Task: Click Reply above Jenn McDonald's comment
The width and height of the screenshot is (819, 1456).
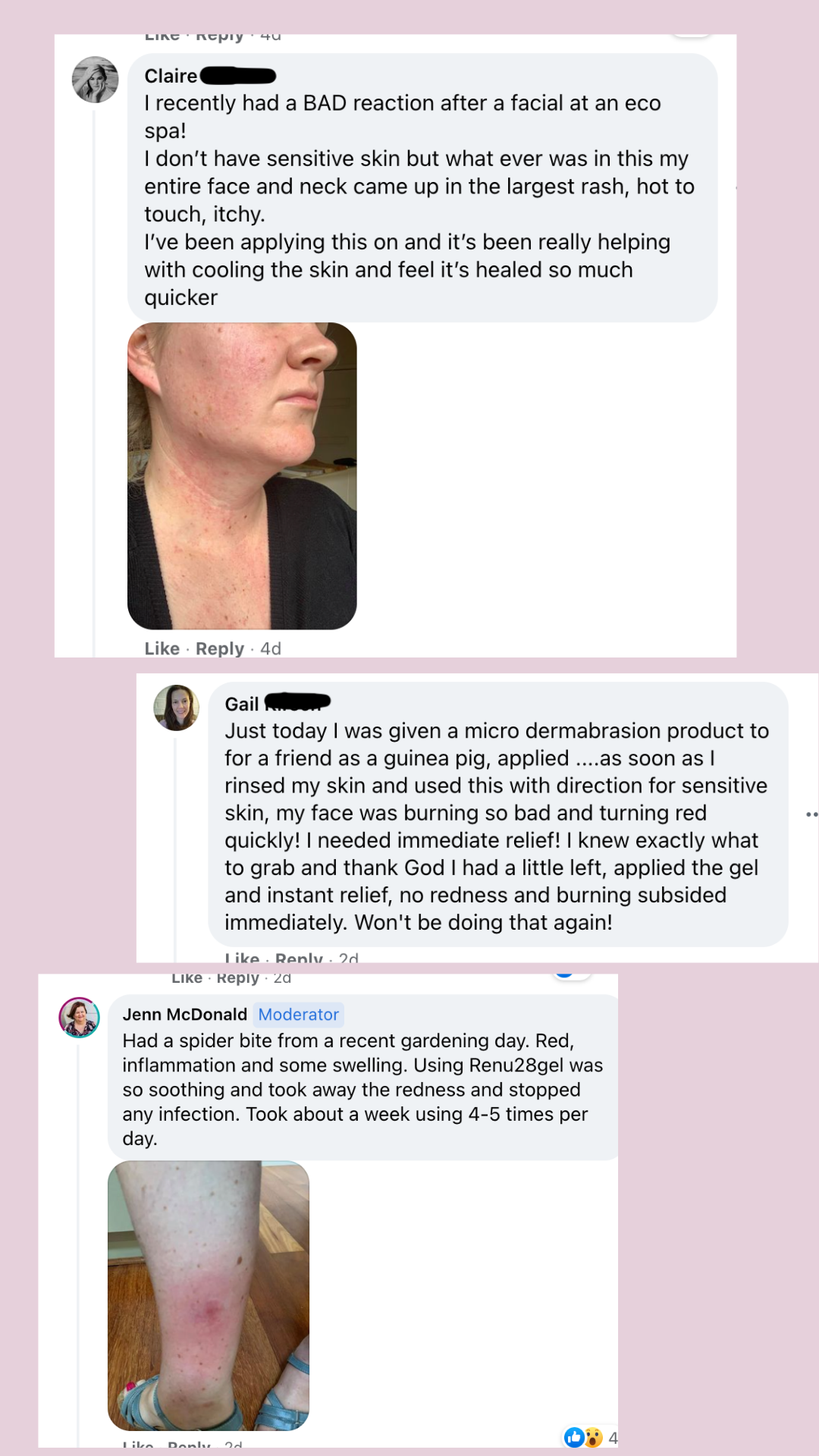Action: pos(238,978)
